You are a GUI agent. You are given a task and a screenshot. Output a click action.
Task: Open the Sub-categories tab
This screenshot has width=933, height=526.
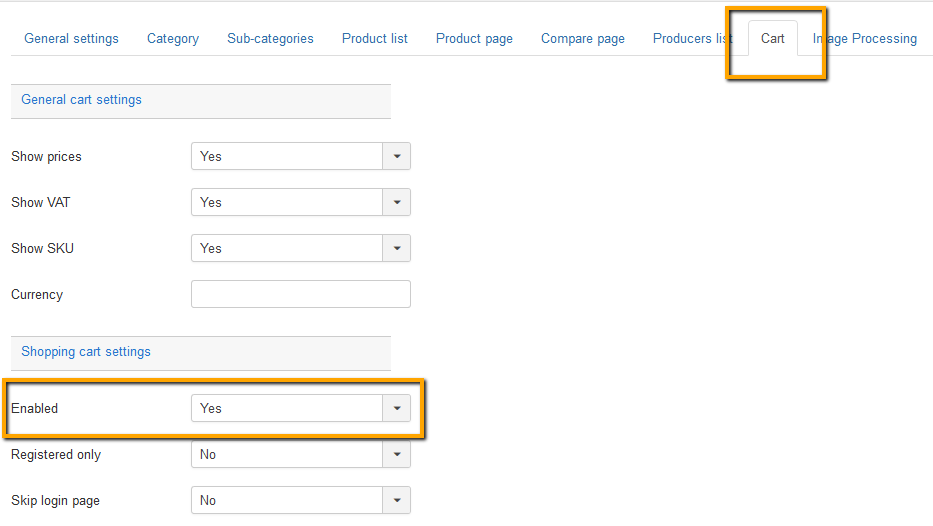(x=270, y=39)
